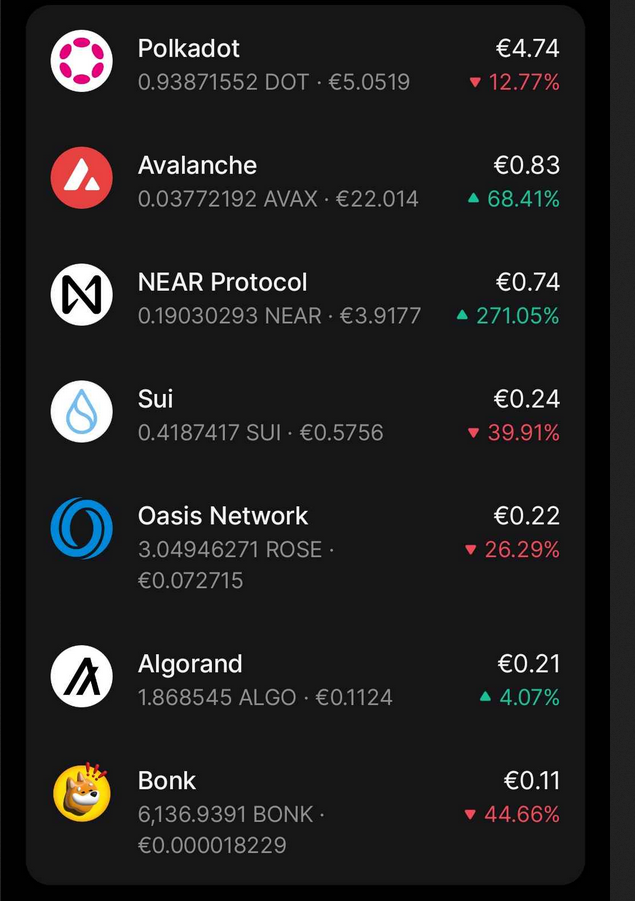The image size is (635, 901).
Task: Select the NEAR Protocol title
Action: coord(222,282)
